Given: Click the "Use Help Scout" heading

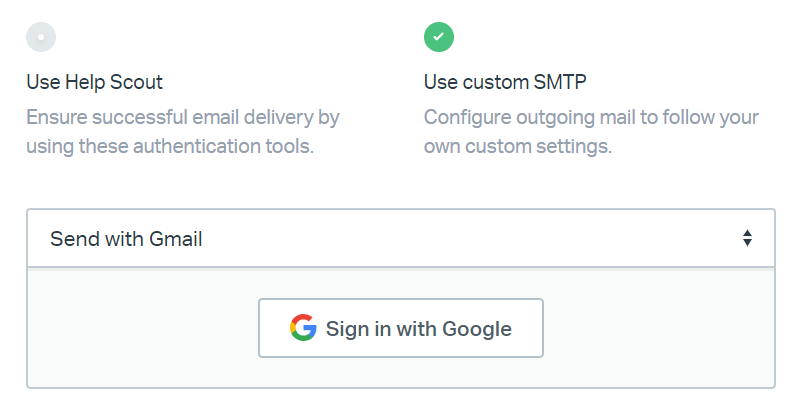Looking at the screenshot, I should point(94,81).
